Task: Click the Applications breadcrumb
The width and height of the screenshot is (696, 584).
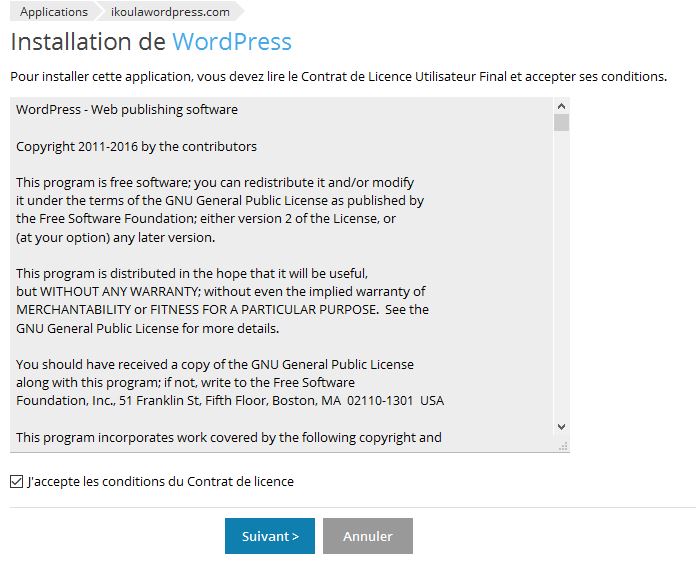Action: pos(54,12)
